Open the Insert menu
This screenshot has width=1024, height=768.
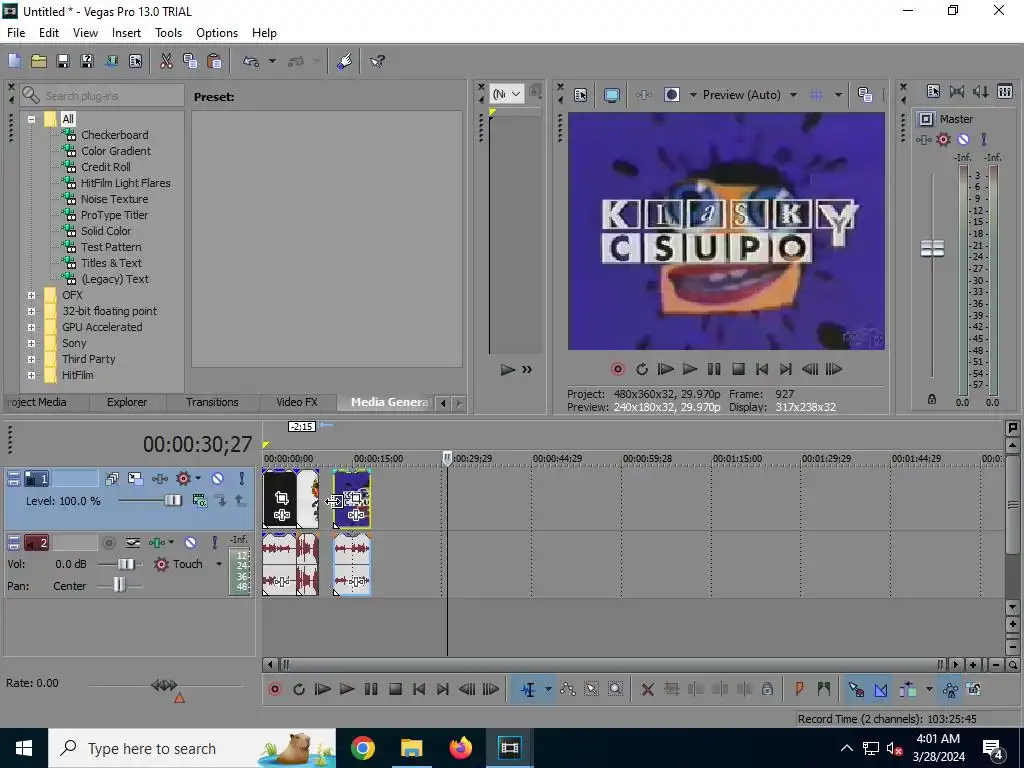tap(126, 33)
